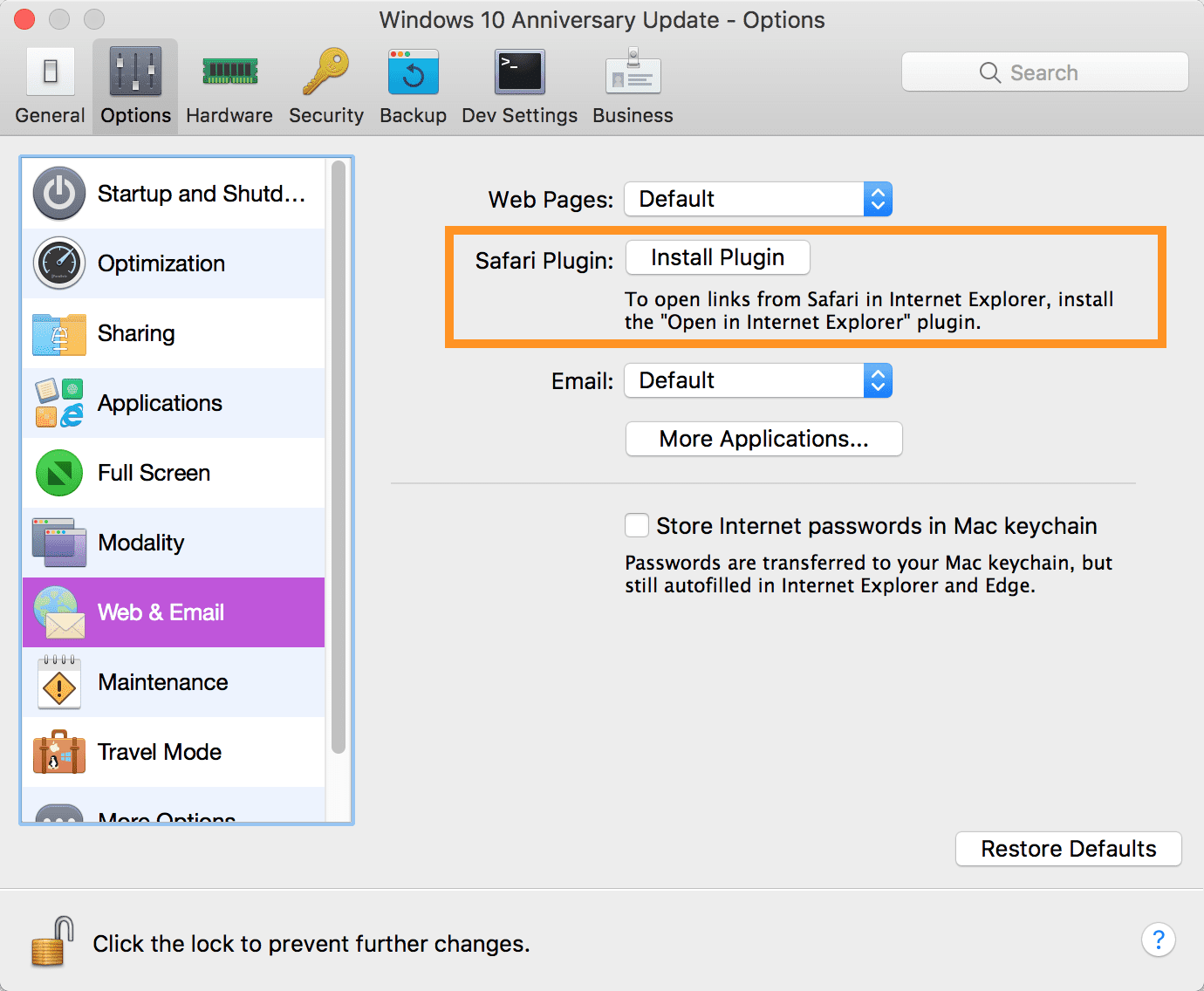Open the General toolbar icon
Screen dimensions: 1204x991
50,72
